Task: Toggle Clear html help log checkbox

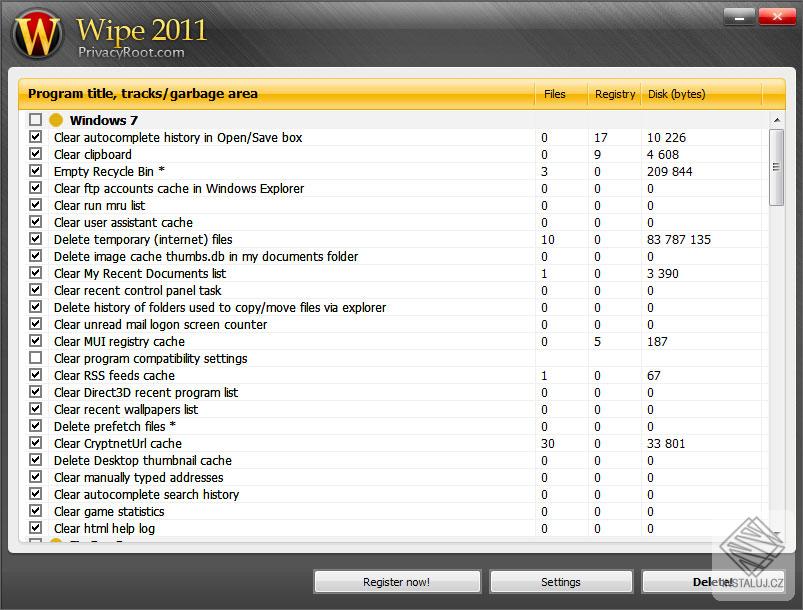Action: coord(35,528)
